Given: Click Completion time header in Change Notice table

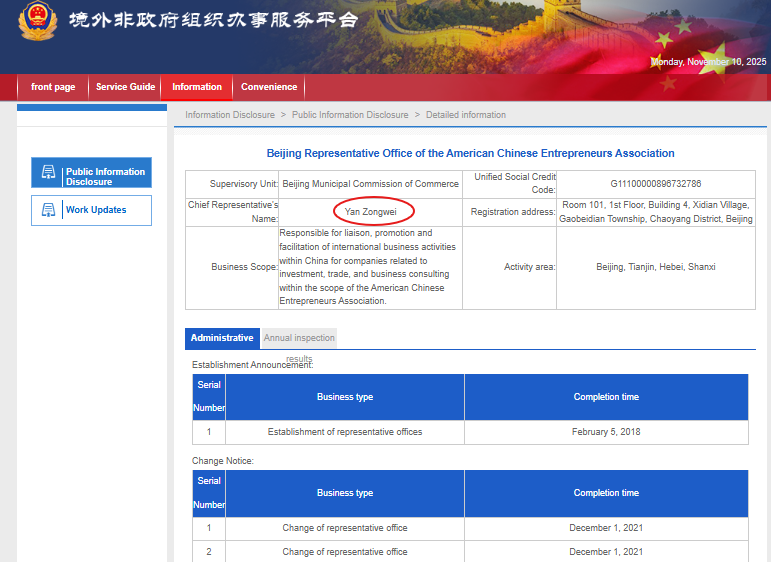Looking at the screenshot, I should (x=606, y=493).
